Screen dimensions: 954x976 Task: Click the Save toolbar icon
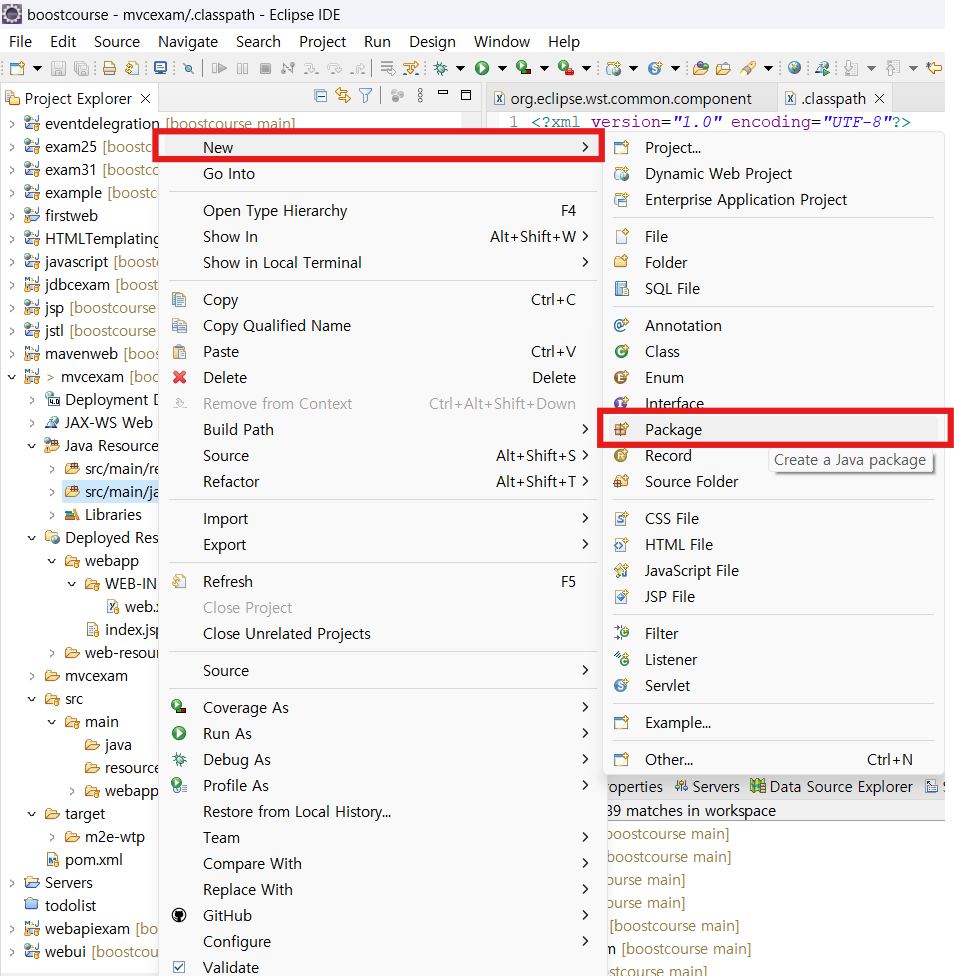[x=58, y=68]
